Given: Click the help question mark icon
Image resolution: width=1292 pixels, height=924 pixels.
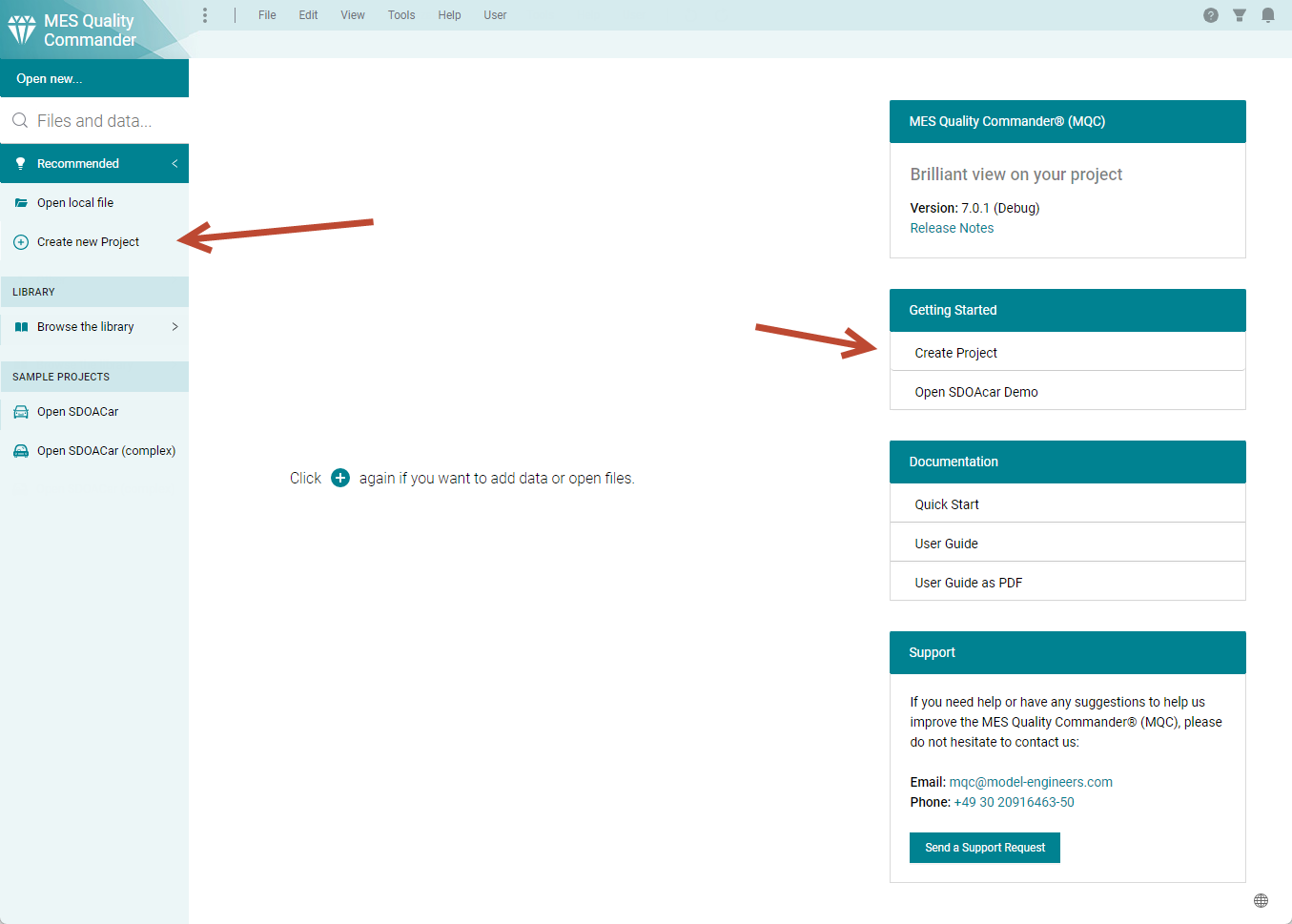Looking at the screenshot, I should tap(1210, 15).
